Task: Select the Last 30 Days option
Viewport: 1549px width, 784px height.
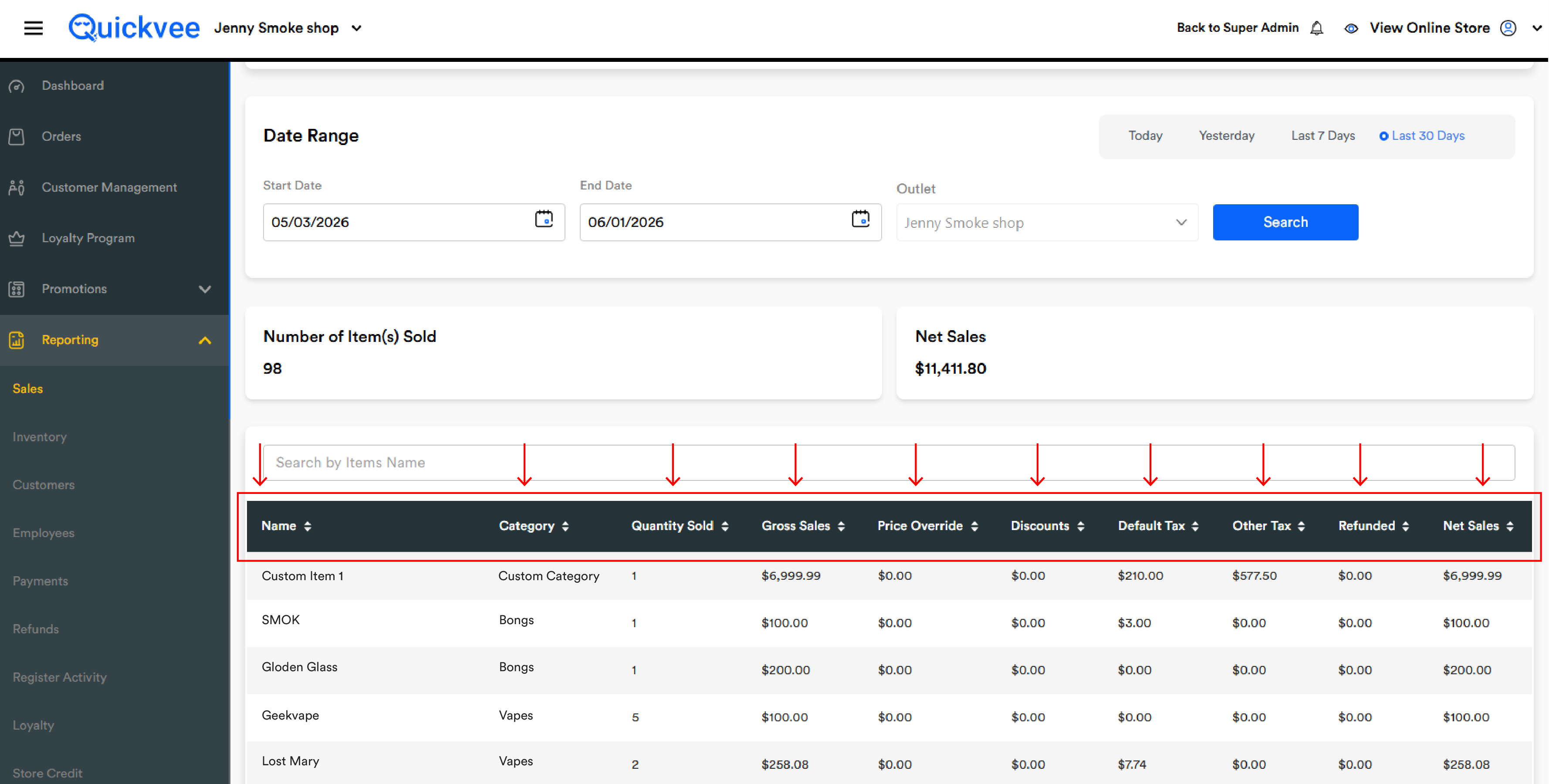Action: [1421, 136]
